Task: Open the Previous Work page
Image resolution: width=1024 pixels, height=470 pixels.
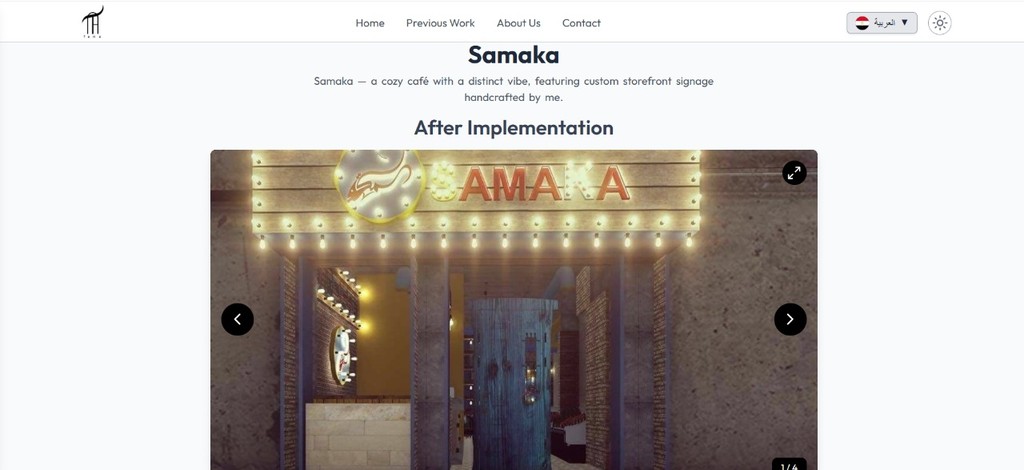Action: tap(440, 23)
